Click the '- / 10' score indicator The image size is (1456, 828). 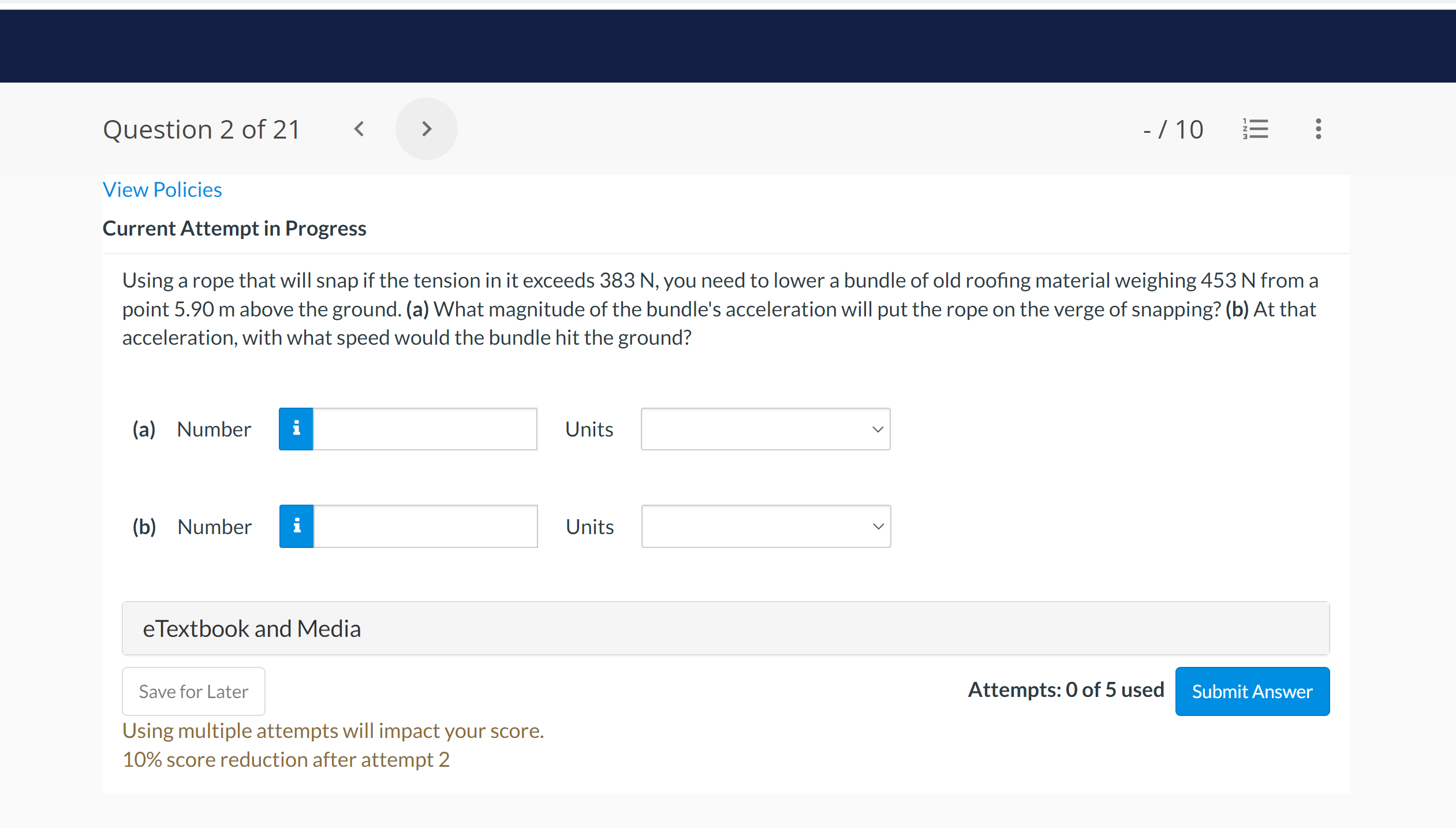pyautogui.click(x=1173, y=129)
